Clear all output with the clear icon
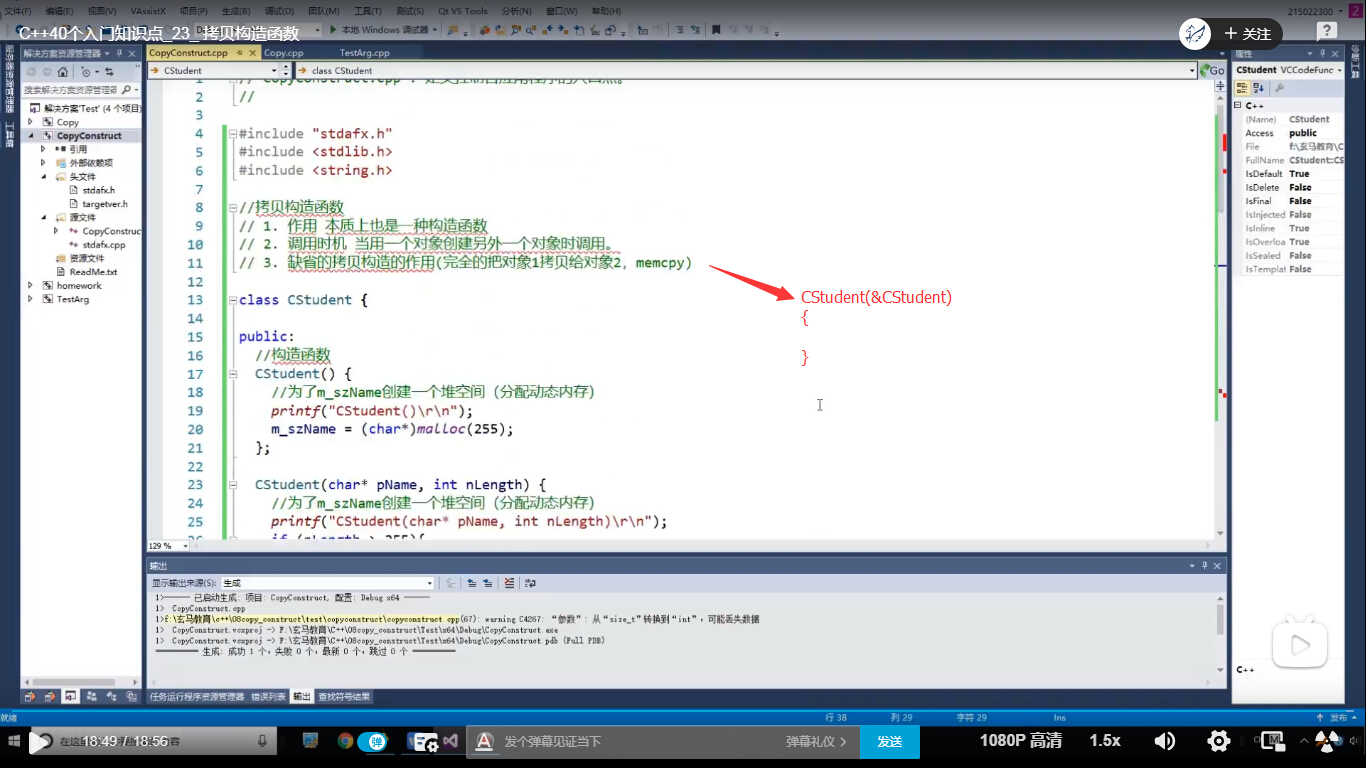 pyautogui.click(x=509, y=583)
